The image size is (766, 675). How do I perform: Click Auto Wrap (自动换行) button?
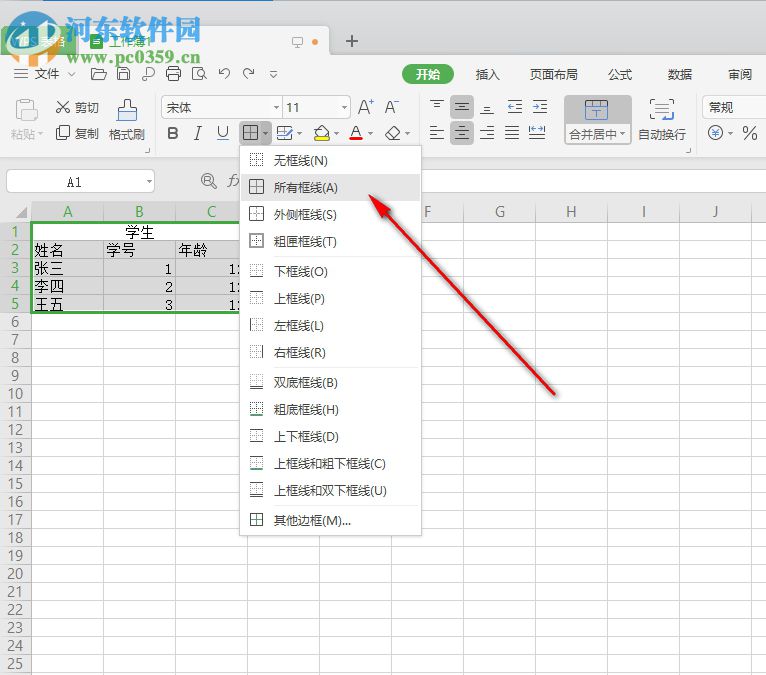click(662, 120)
